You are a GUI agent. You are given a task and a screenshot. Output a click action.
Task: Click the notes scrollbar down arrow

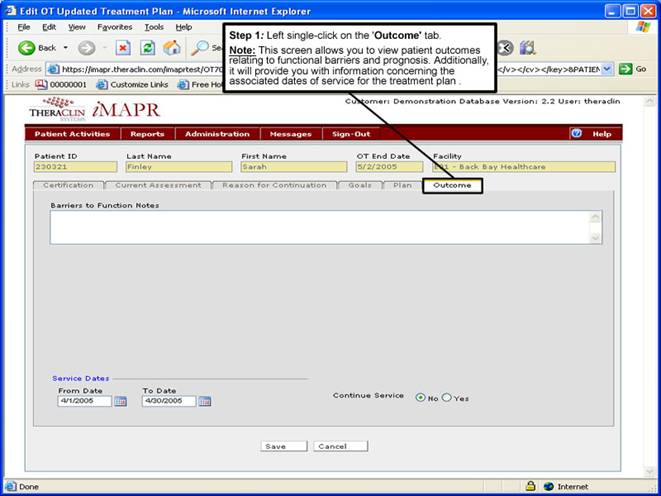596,238
